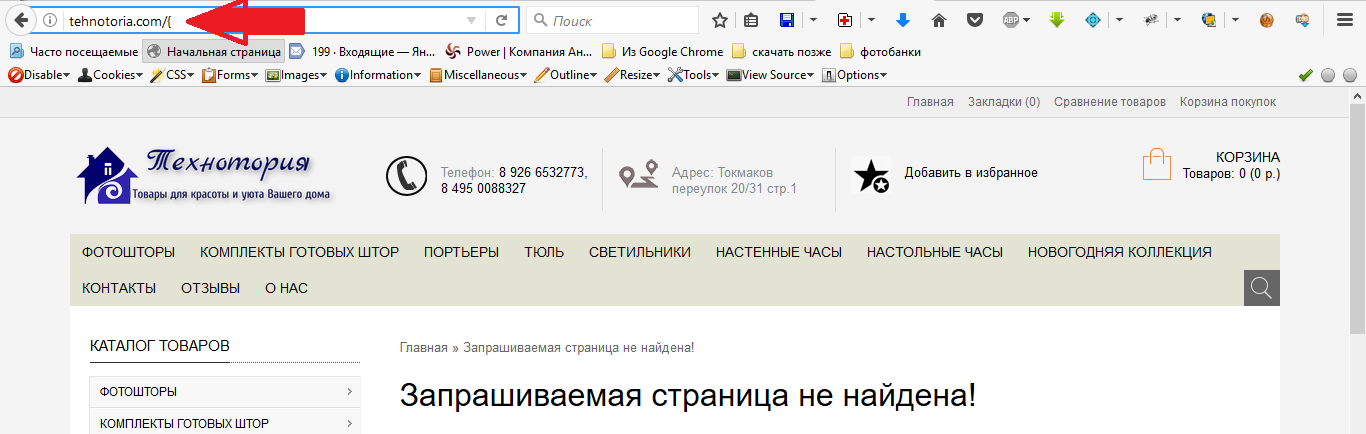Expand ФОТОШТОРЫ category in catalog sidebar

click(349, 392)
